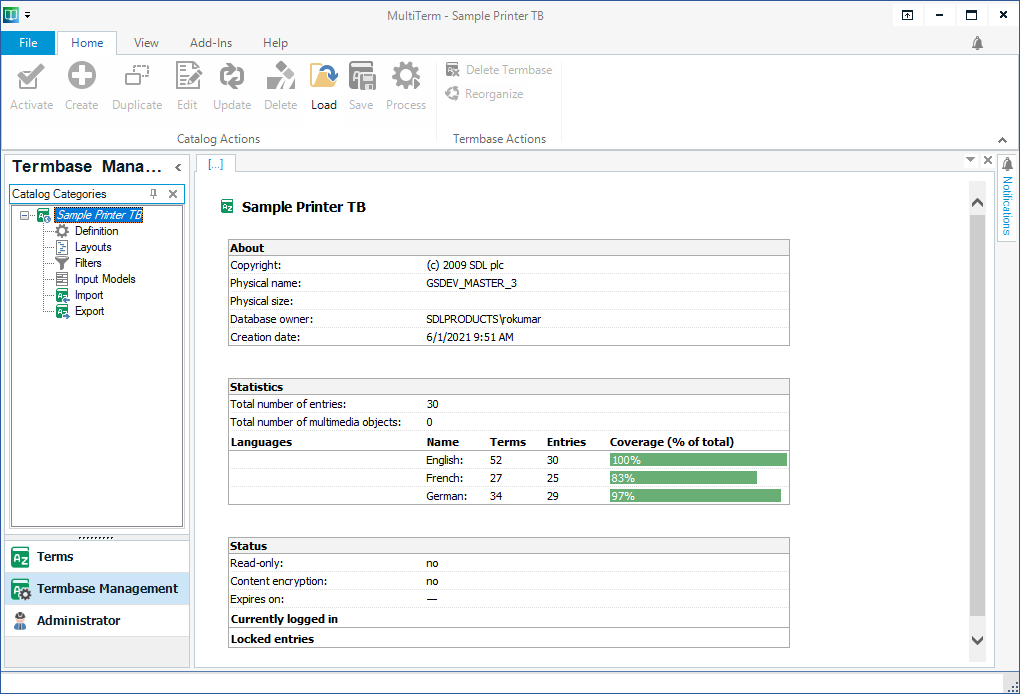
Task: Select the Definition tree item
Action: click(x=96, y=231)
